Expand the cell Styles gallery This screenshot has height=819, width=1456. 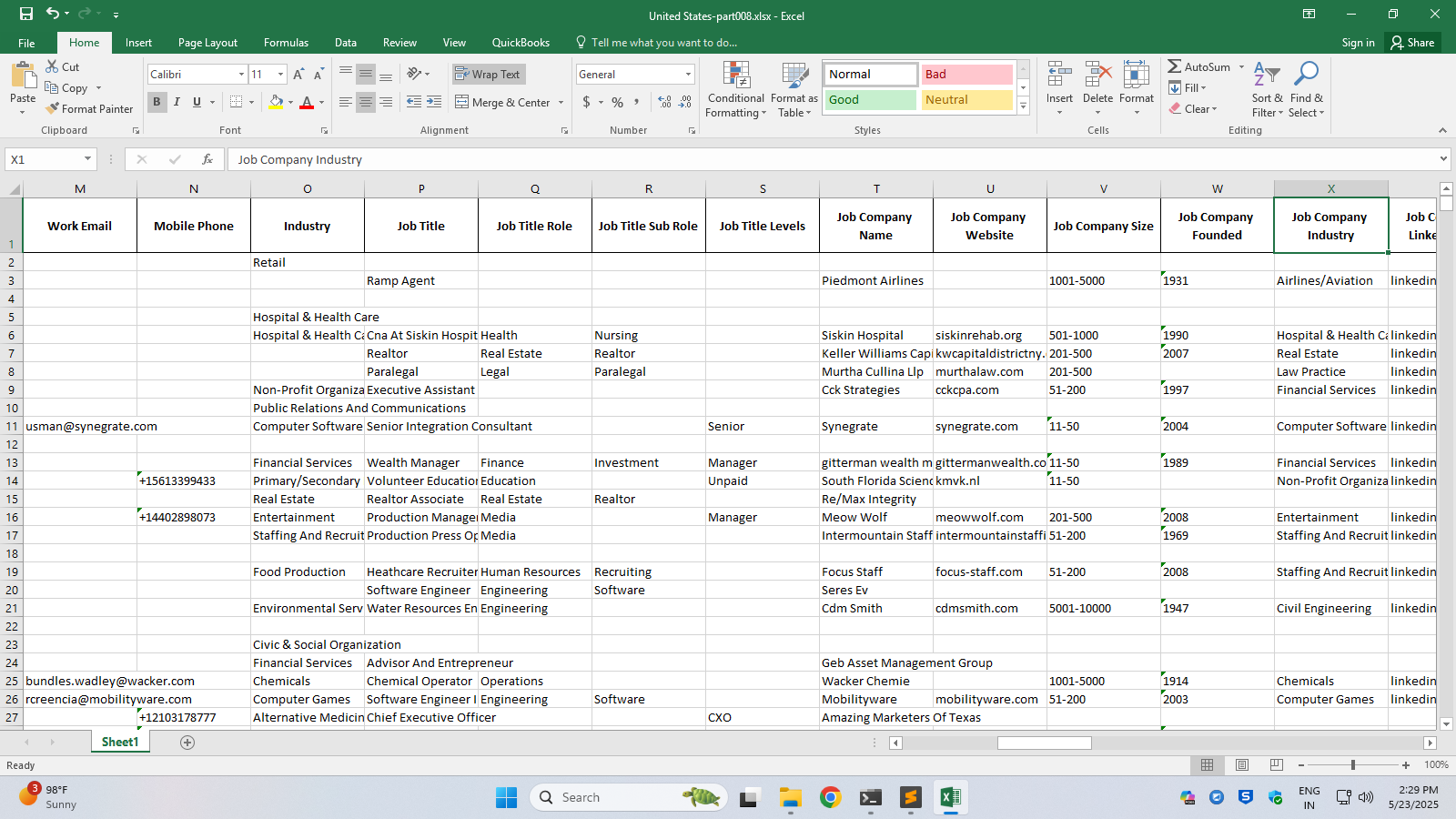point(1024,106)
